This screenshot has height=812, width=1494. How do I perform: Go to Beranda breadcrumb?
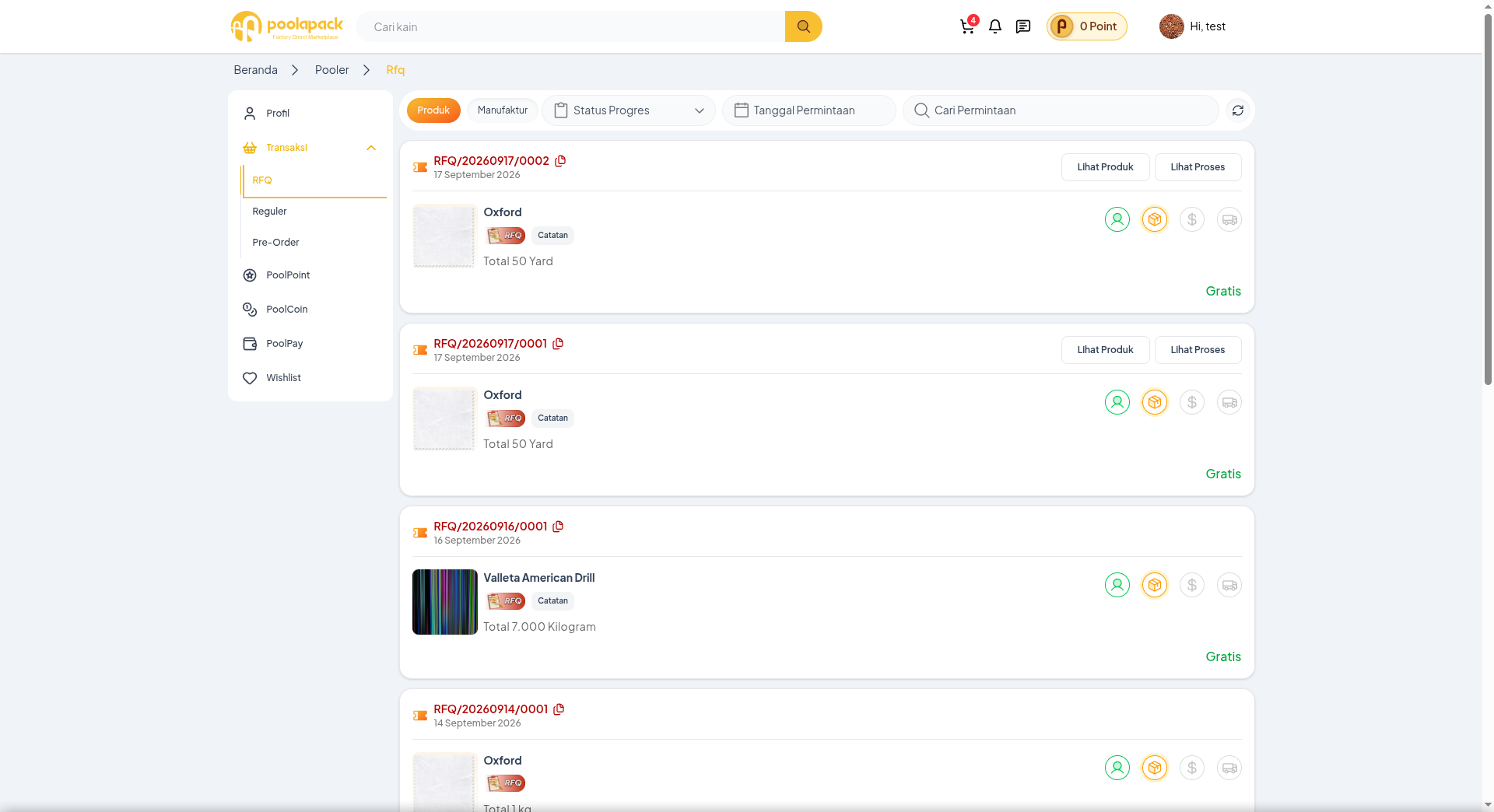pyautogui.click(x=255, y=70)
